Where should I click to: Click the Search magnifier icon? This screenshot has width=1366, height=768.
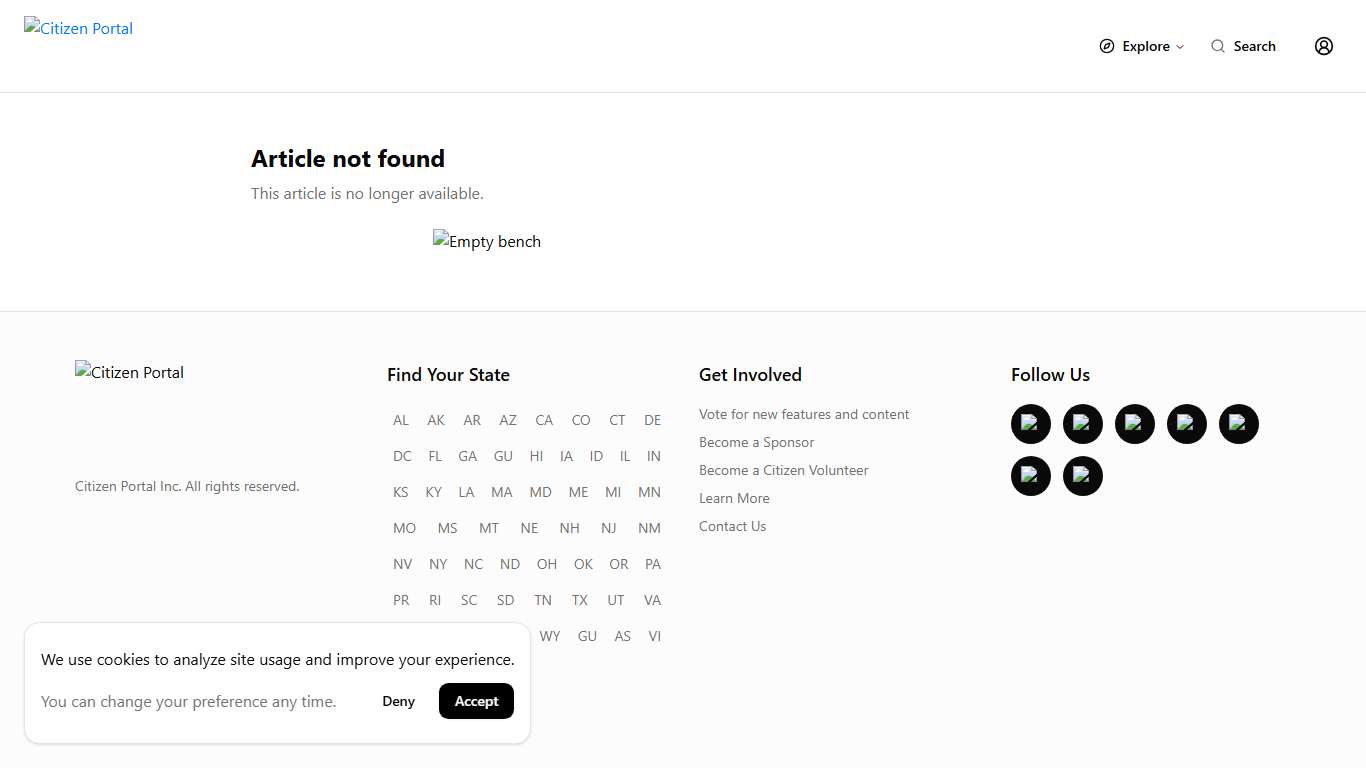pyautogui.click(x=1217, y=46)
